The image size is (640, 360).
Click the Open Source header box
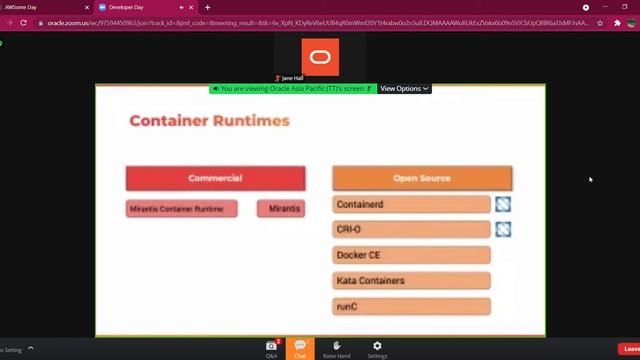(422, 178)
